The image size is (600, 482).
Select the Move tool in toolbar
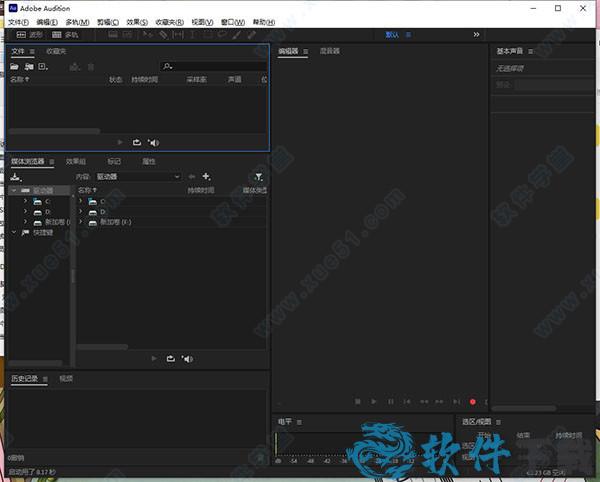pyautogui.click(x=148, y=35)
